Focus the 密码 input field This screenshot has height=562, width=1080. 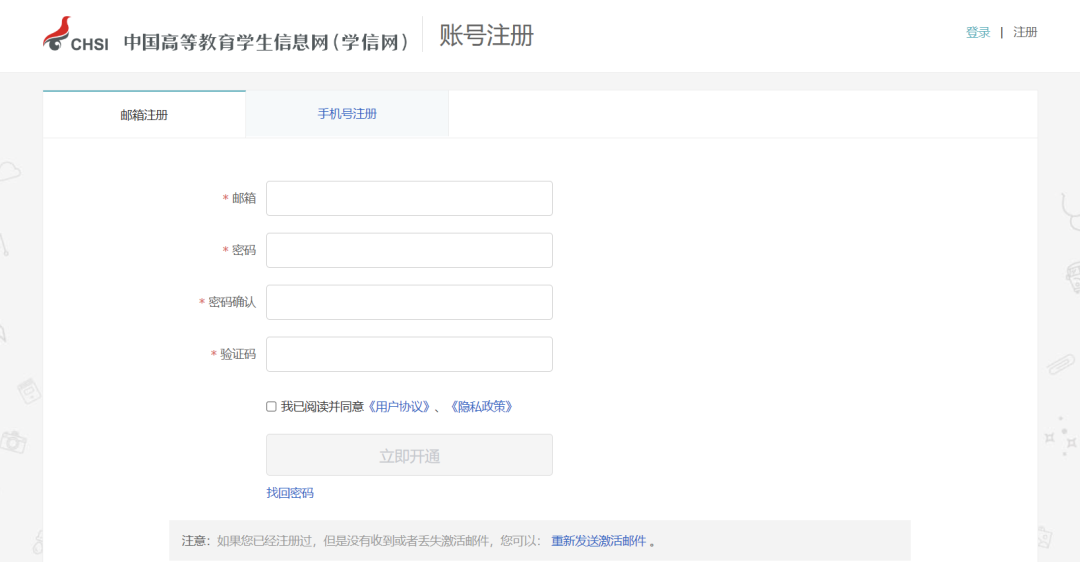pos(409,250)
